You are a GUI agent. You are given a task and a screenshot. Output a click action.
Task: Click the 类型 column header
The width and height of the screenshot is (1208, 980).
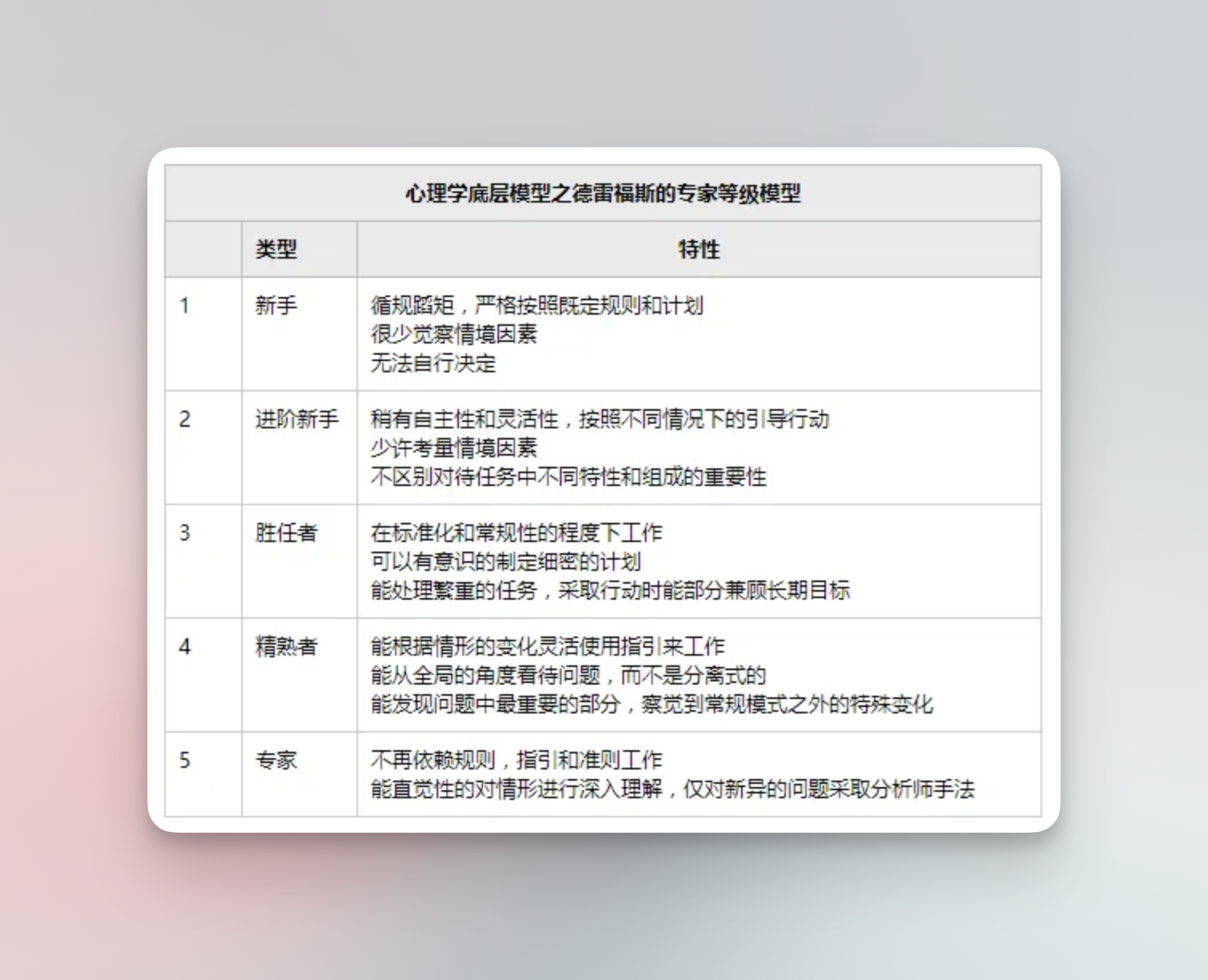[x=276, y=249]
